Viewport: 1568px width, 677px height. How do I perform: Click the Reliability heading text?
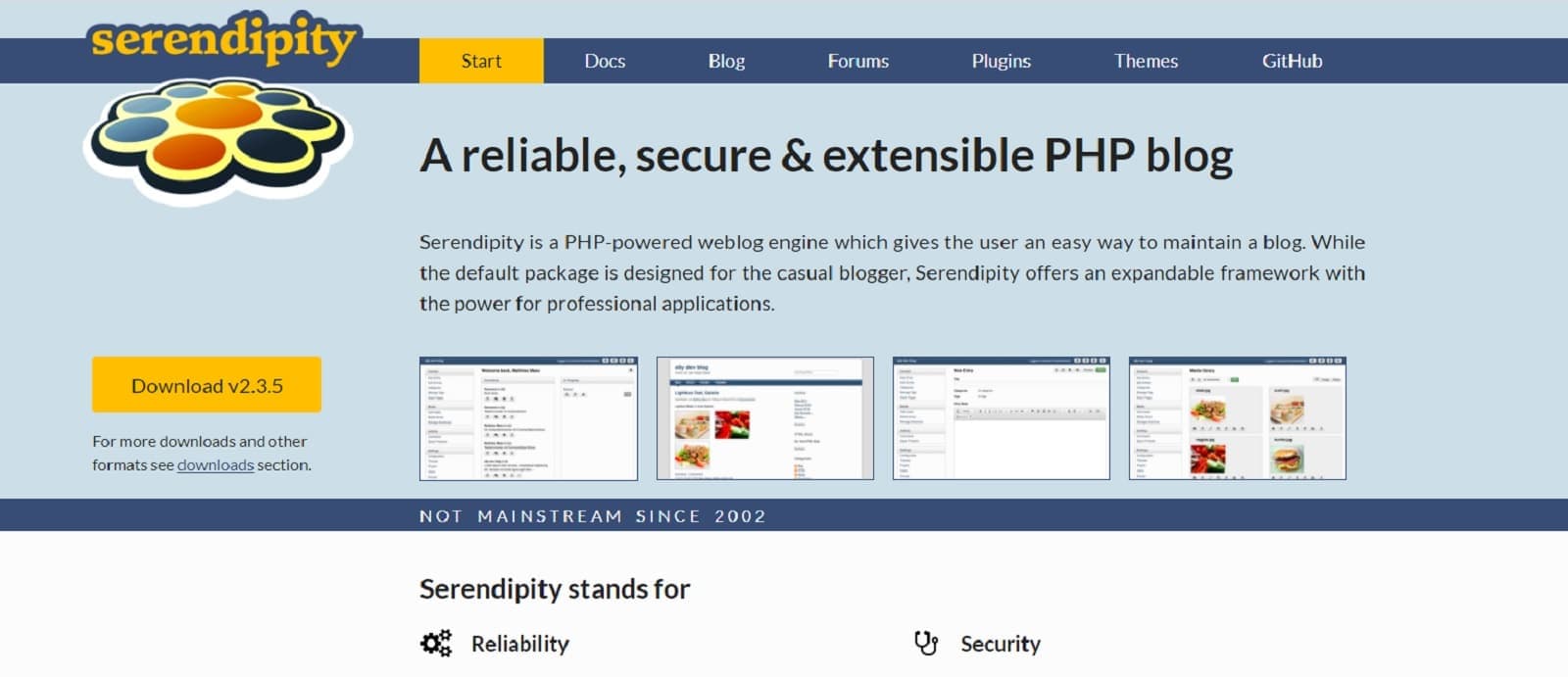520,644
